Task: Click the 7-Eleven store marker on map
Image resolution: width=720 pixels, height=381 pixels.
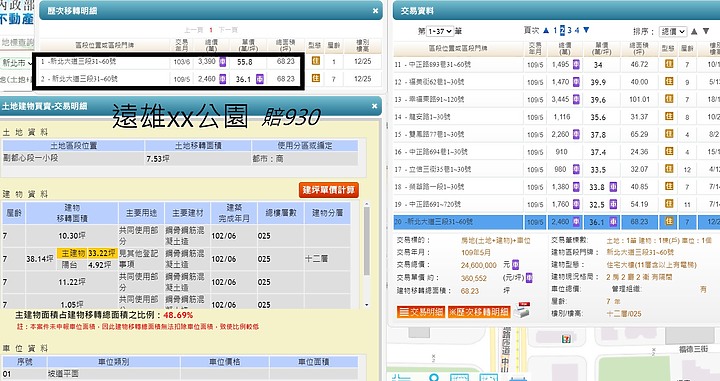Action: 566,339
